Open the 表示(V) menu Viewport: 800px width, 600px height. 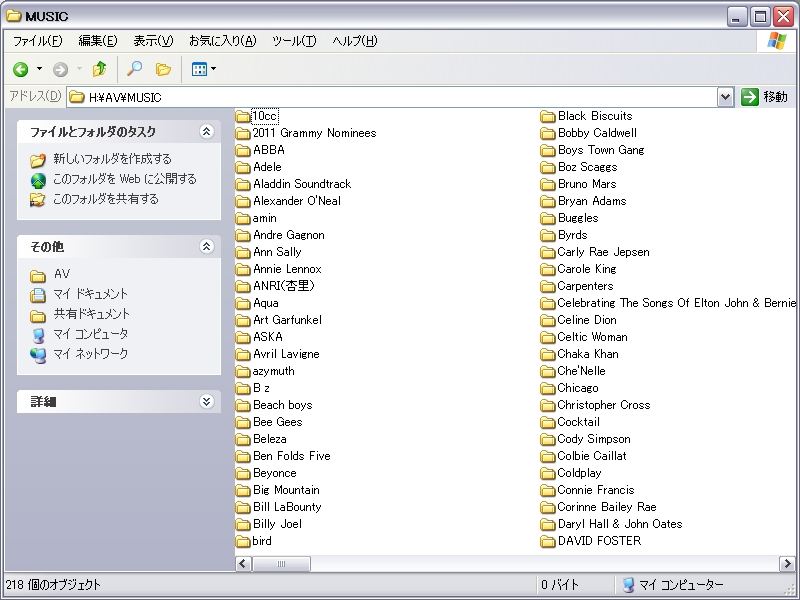(x=153, y=41)
